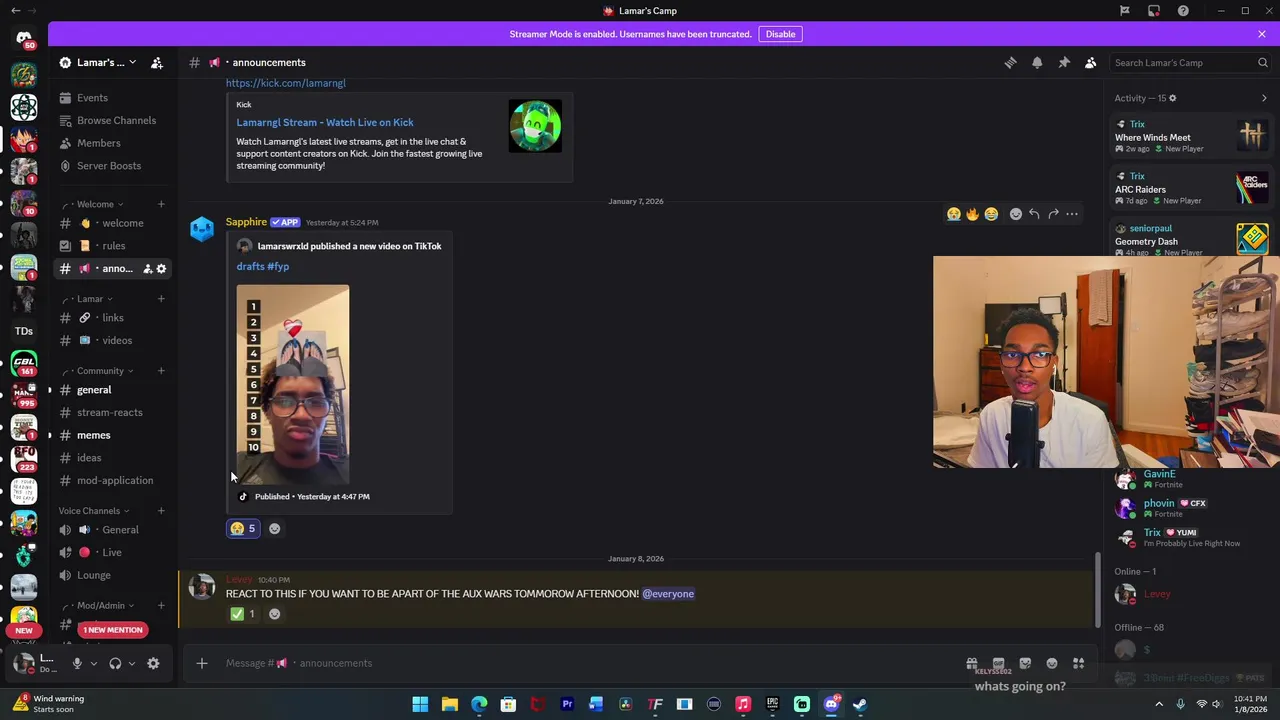The height and width of the screenshot is (720, 1280).
Task: Click the plus attach button in message bar
Action: click(x=202, y=663)
